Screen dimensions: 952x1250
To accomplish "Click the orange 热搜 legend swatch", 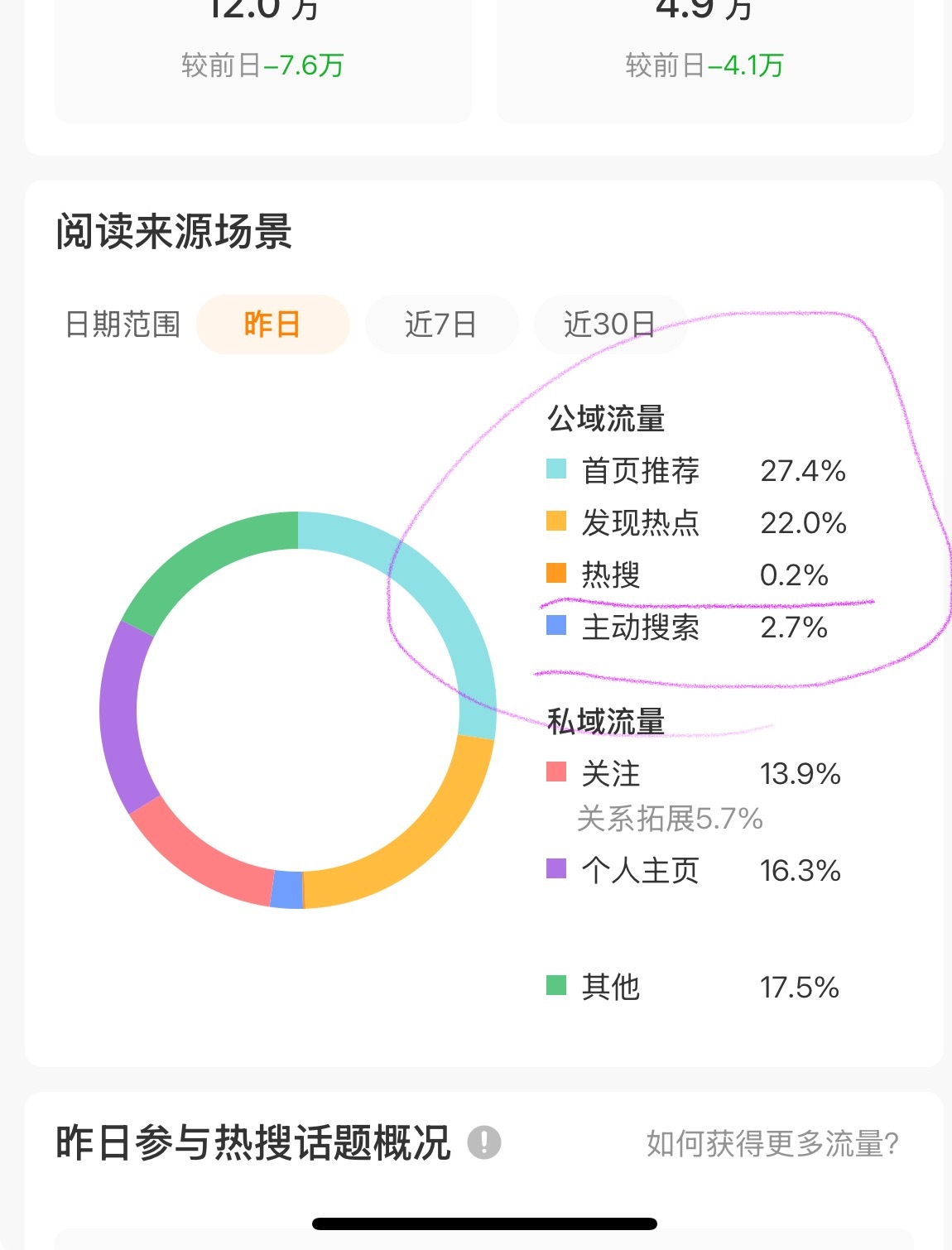I will [x=556, y=573].
